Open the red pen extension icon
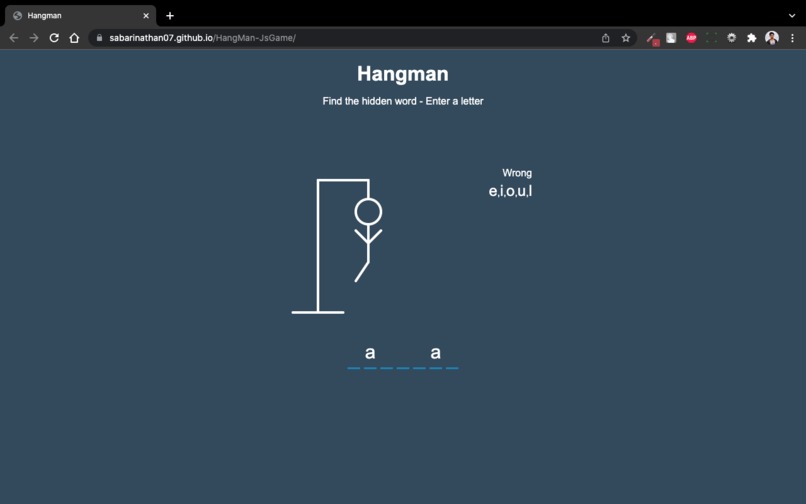Screen dimensions: 806x504 tap(652, 39)
